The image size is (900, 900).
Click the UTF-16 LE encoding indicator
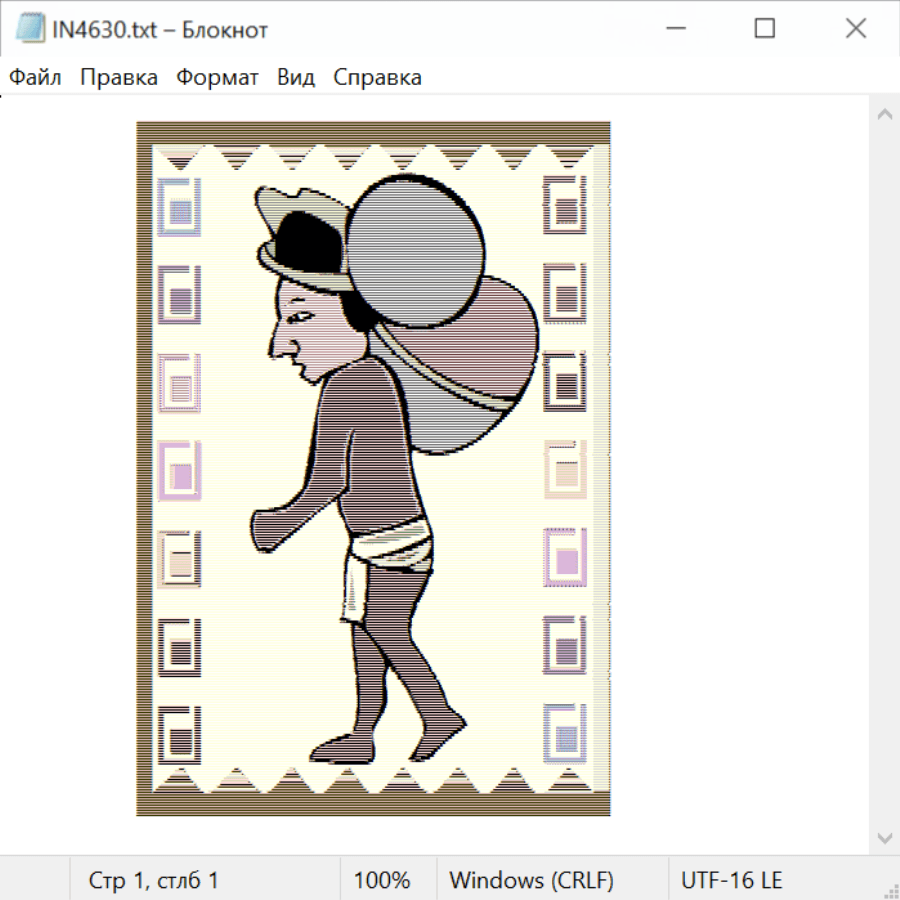click(x=732, y=880)
